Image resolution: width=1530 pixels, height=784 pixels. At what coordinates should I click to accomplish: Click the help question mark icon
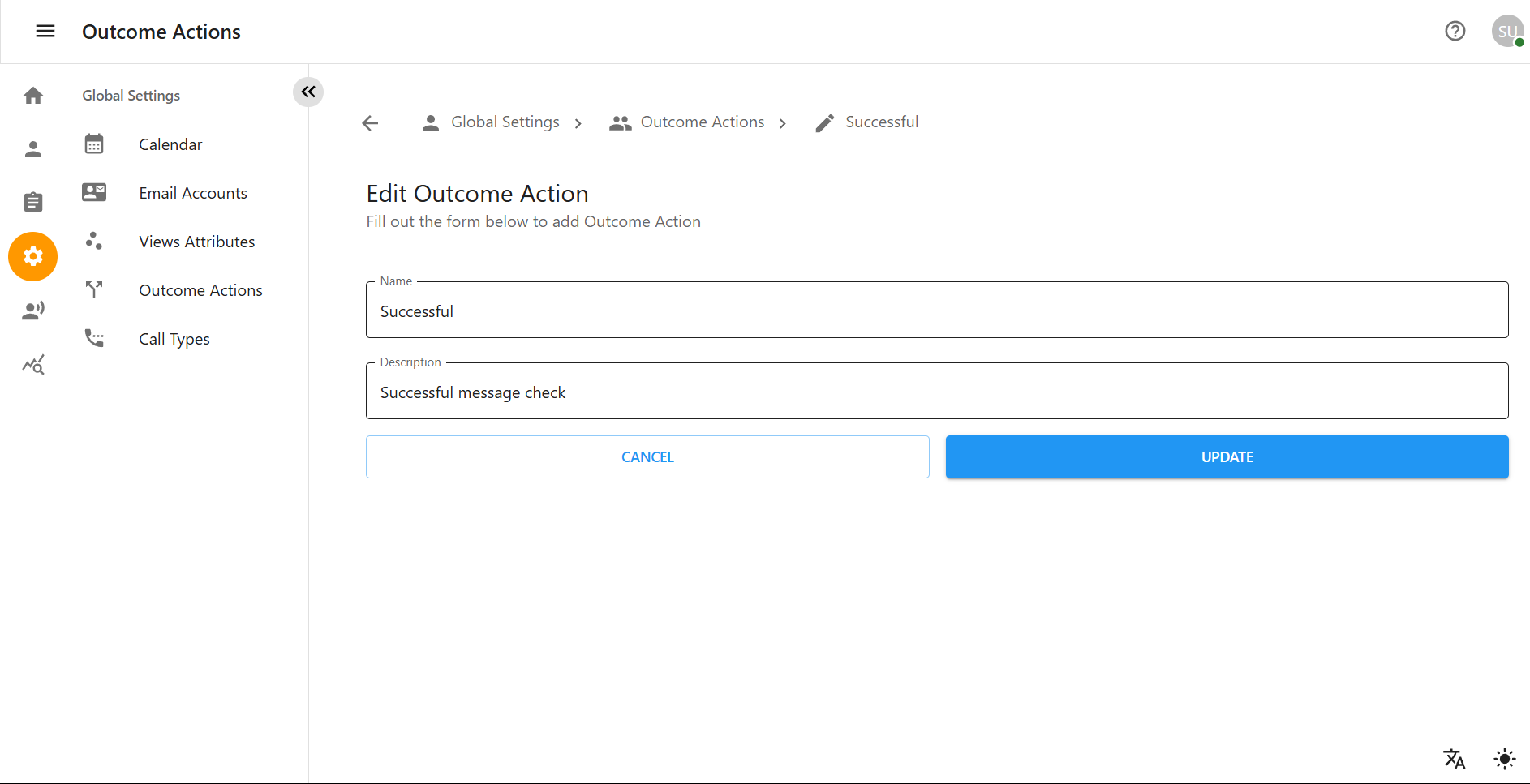tap(1455, 32)
